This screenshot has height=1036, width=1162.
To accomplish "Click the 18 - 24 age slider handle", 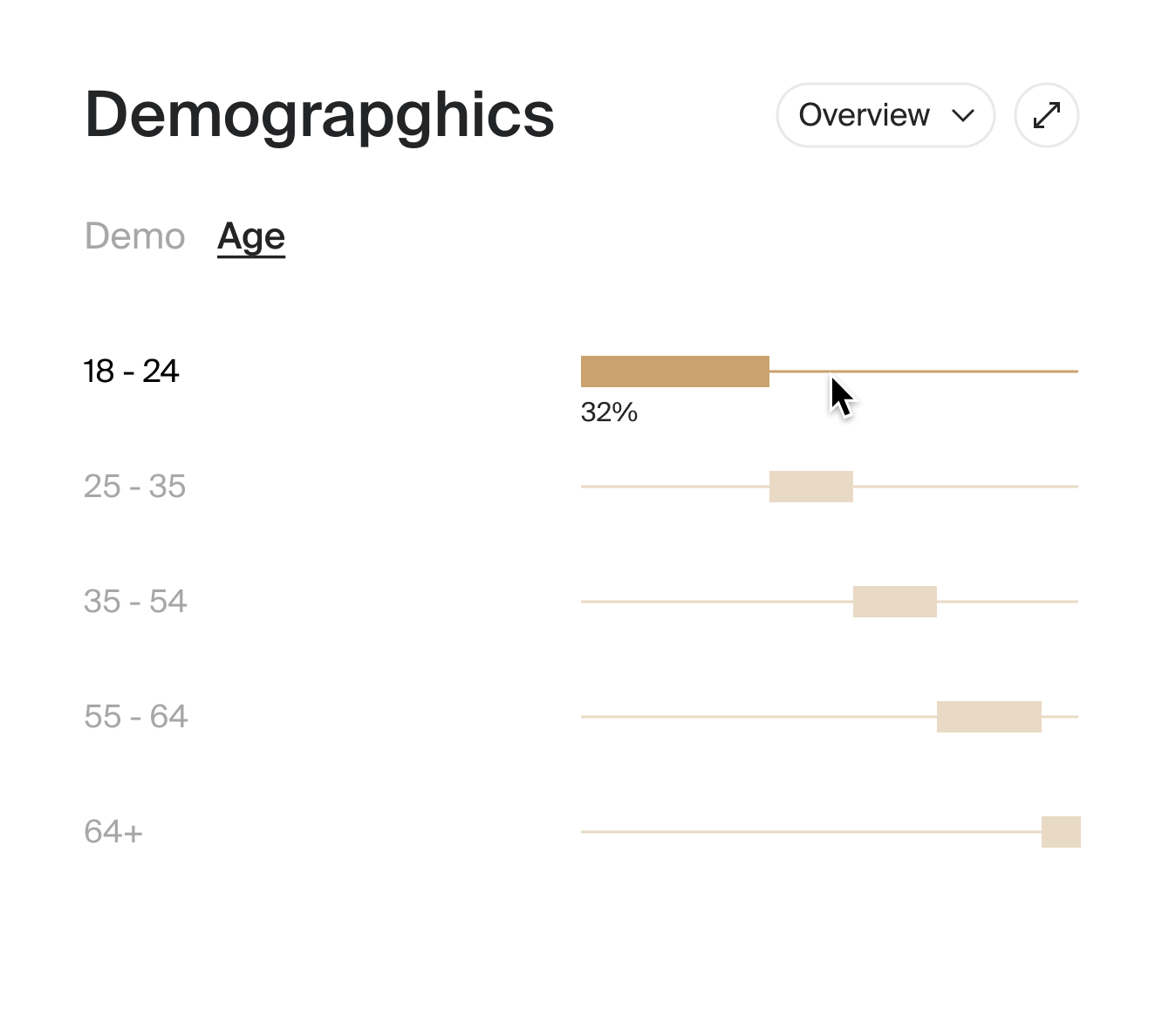I will (674, 371).
